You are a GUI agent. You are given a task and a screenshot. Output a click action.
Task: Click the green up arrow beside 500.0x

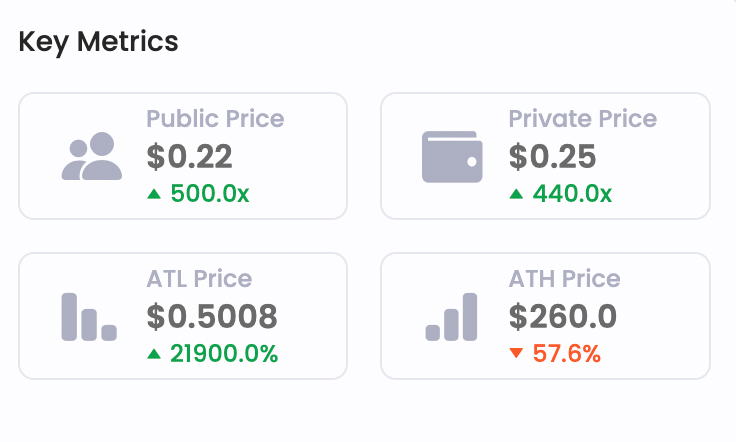pos(153,193)
